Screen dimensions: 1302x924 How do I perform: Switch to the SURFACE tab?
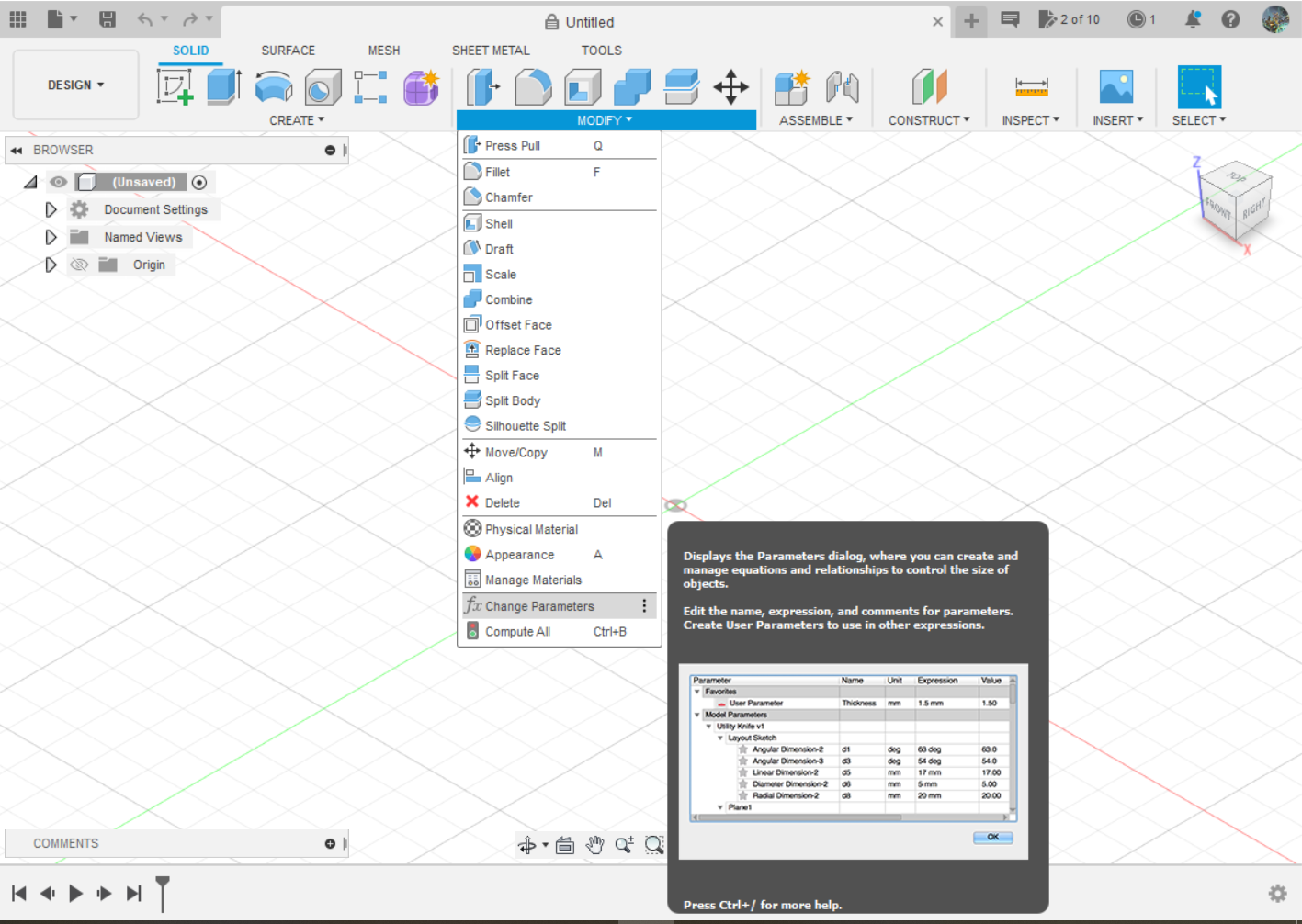click(288, 51)
